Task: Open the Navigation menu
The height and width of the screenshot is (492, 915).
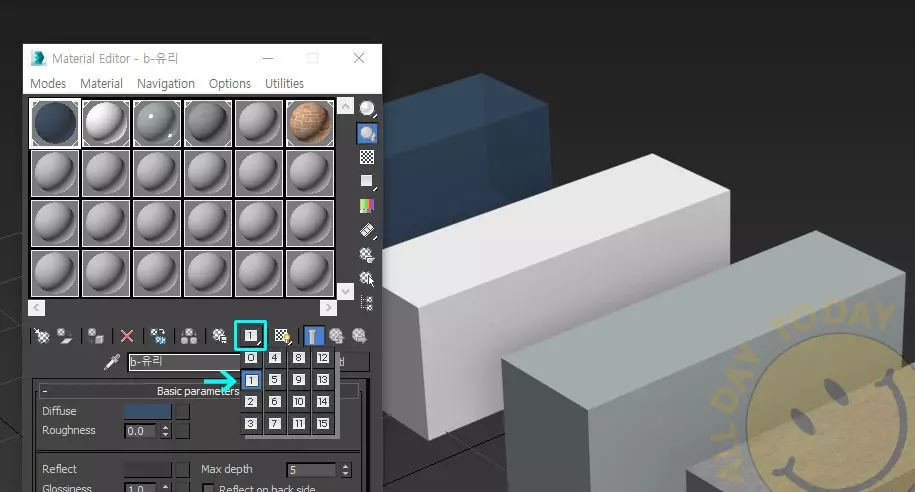Action: (x=166, y=83)
